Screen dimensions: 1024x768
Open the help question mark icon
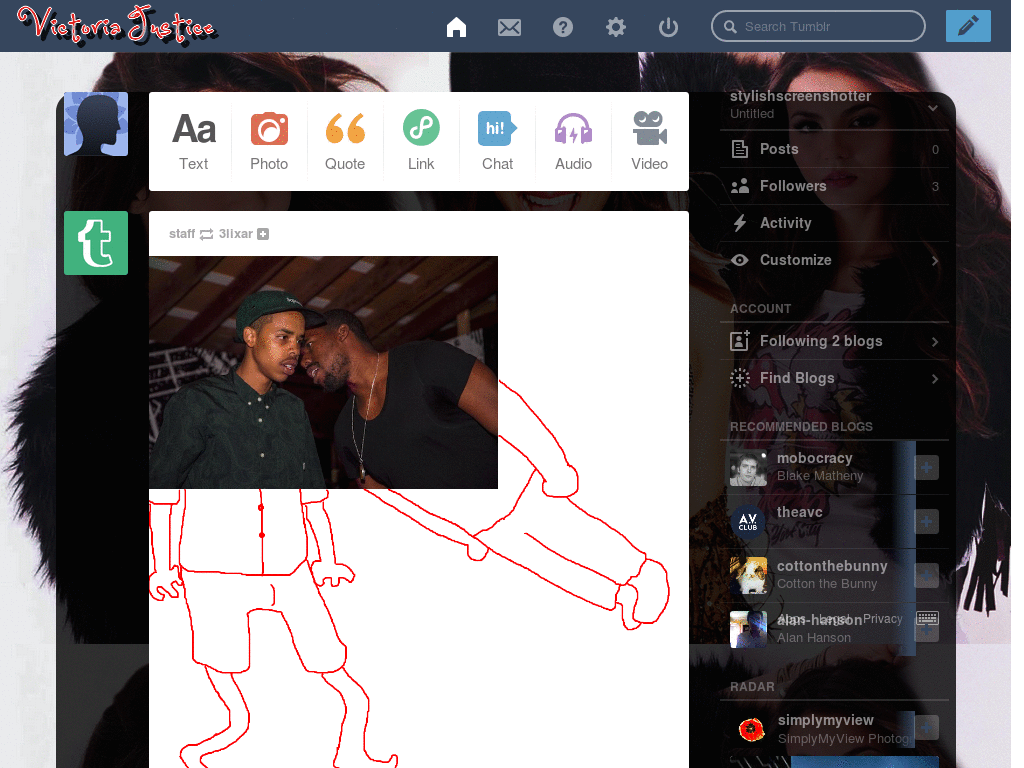[x=562, y=27]
